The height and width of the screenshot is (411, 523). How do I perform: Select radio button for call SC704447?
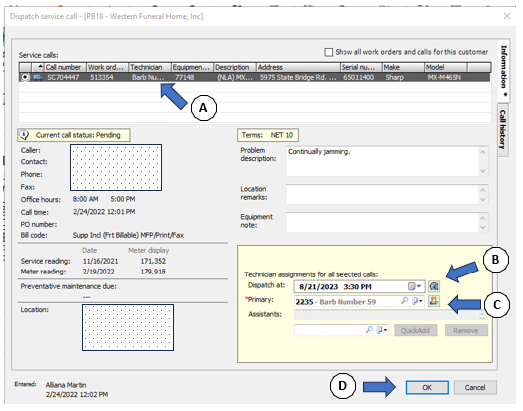coord(25,77)
